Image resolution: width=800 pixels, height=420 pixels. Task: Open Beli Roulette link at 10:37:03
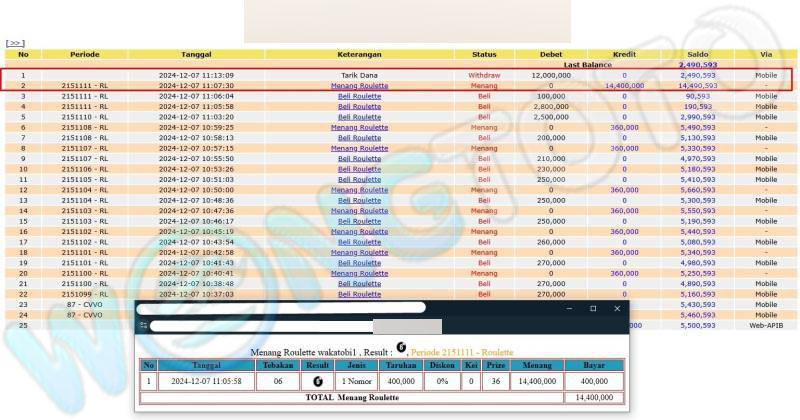point(359,294)
